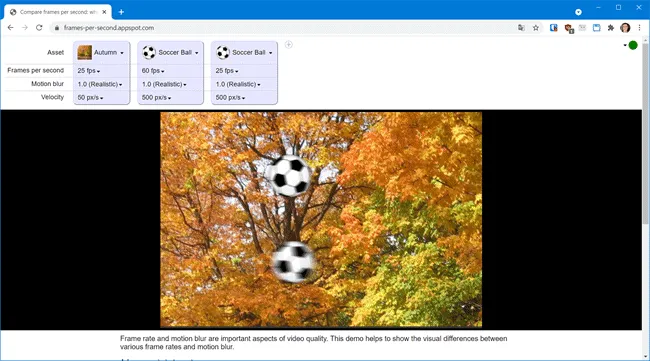Screen dimensions: 650x361
Task: Click the third column's soccer ball thumbnail
Action: click(223, 53)
